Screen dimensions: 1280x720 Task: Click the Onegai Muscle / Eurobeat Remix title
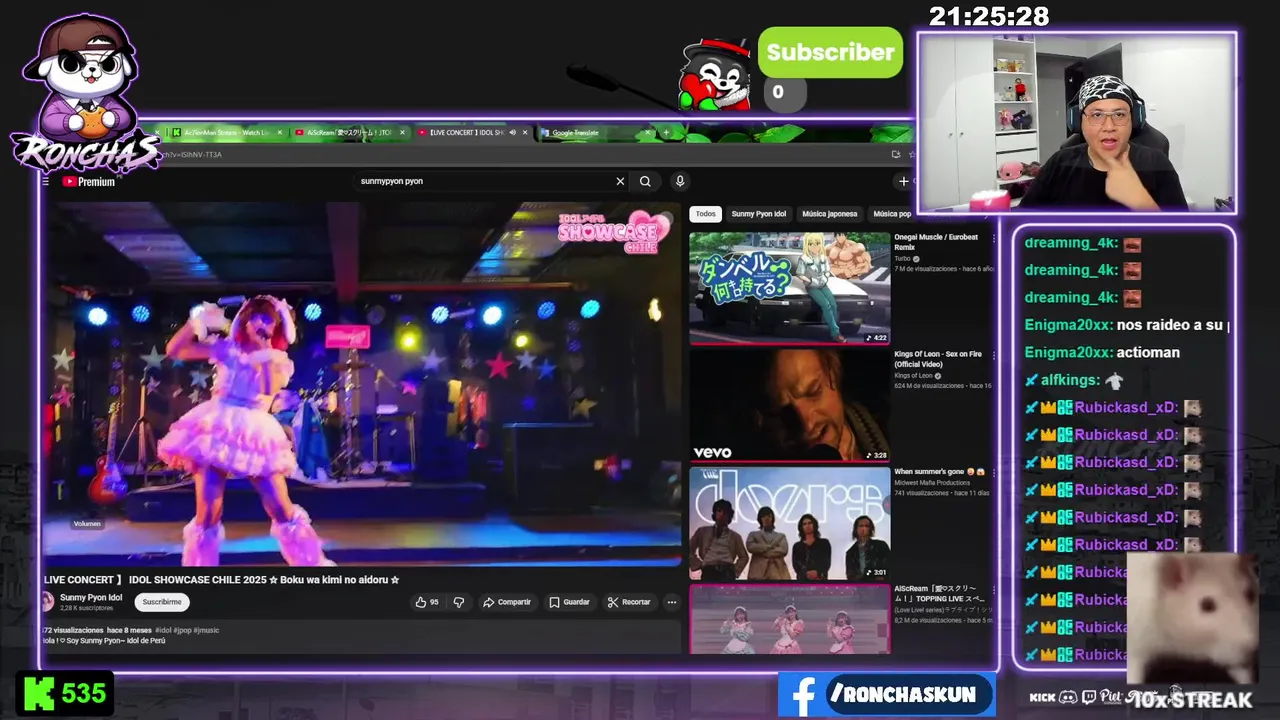coord(938,242)
